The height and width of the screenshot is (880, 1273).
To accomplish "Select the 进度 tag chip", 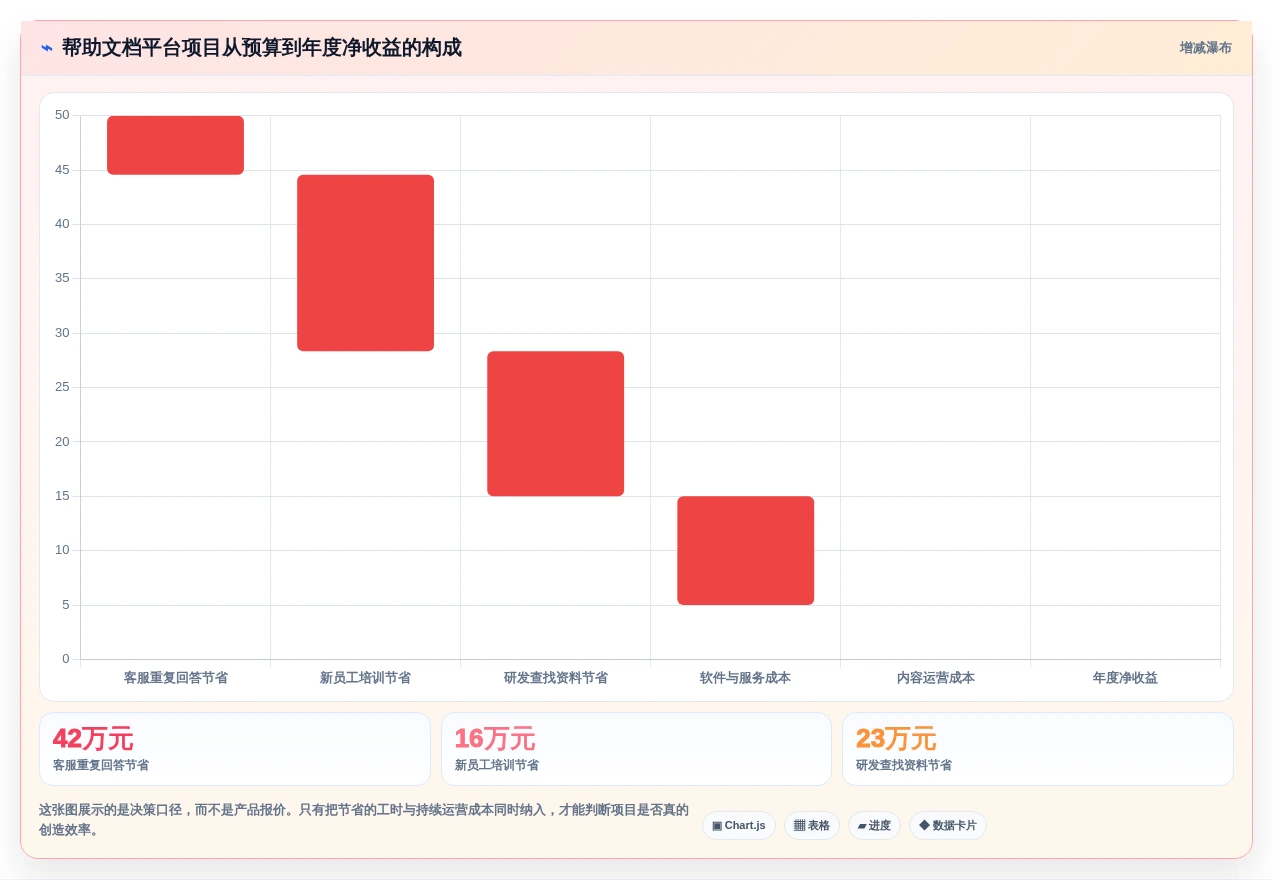I will 874,826.
